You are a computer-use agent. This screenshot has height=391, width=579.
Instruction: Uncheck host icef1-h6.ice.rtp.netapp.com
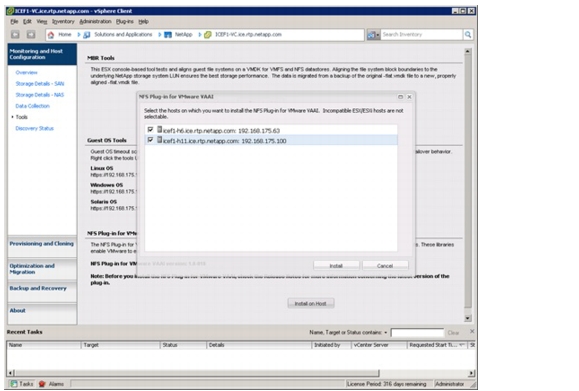pos(150,130)
